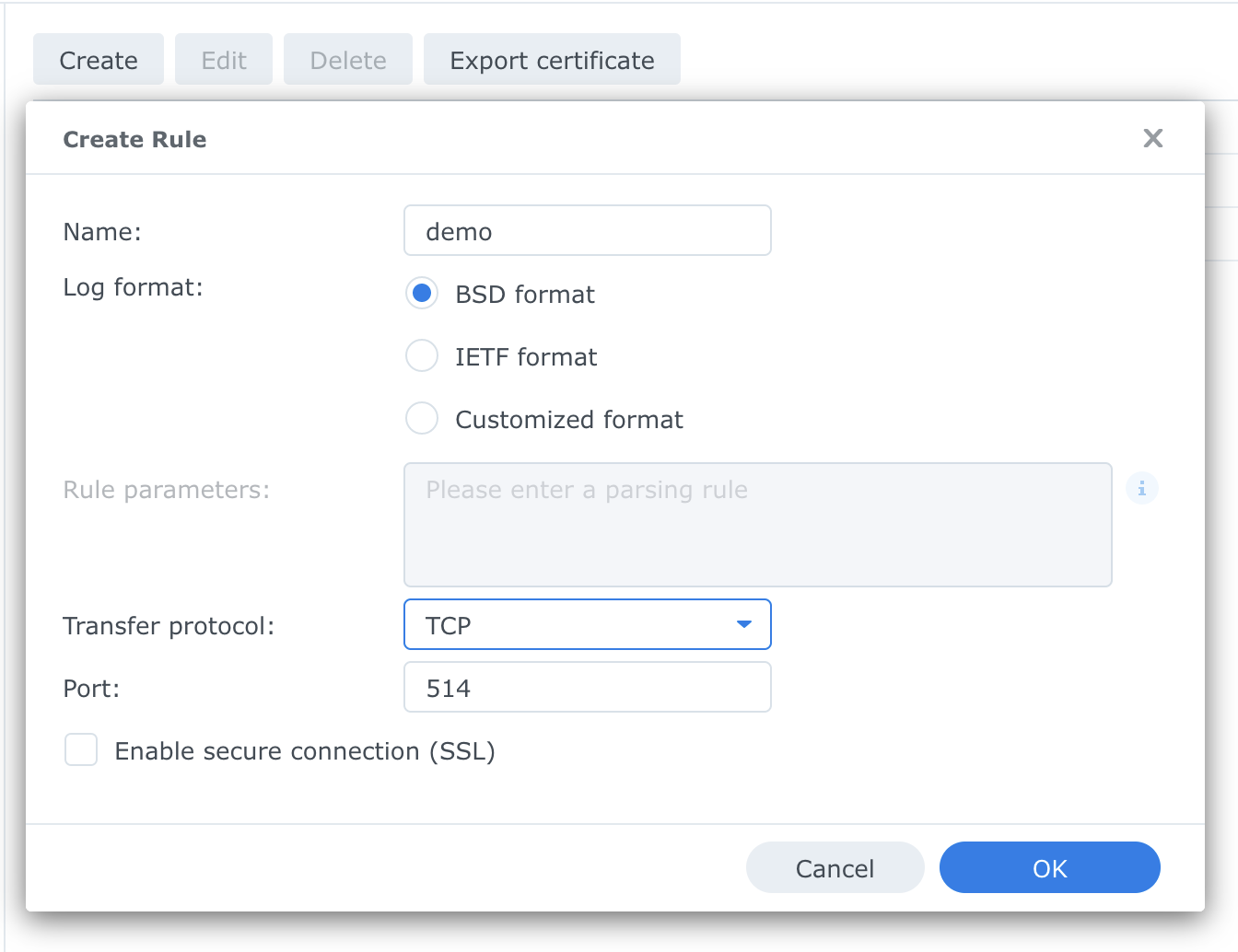Pick the Customized format radio button

coord(422,419)
